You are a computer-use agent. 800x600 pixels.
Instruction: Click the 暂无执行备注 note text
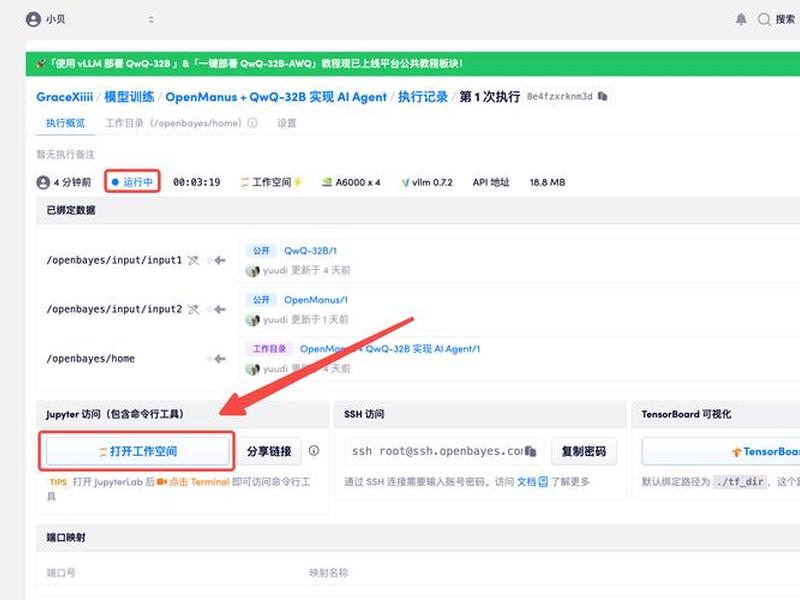coord(65,154)
